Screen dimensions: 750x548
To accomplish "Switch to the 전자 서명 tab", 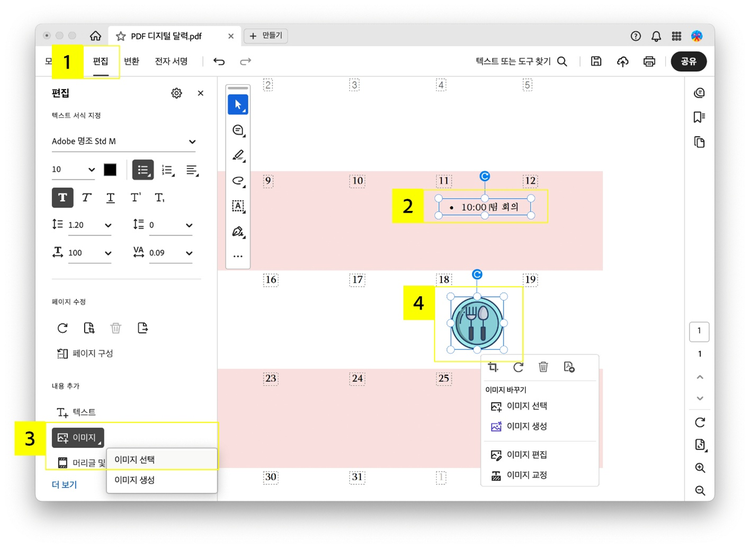I will point(171,61).
